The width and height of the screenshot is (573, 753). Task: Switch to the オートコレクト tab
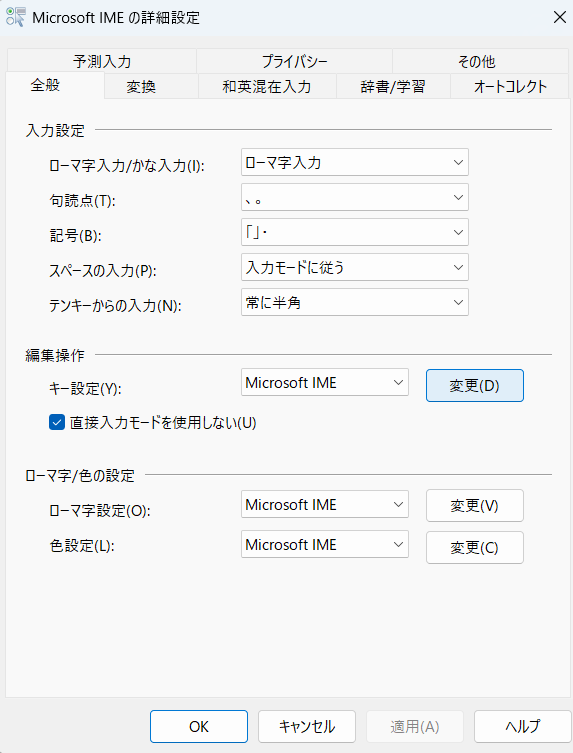[510, 86]
